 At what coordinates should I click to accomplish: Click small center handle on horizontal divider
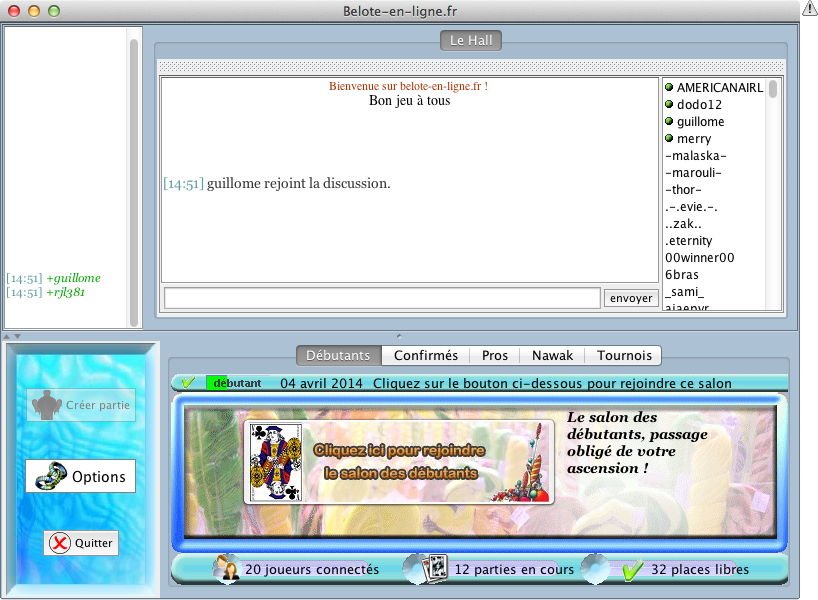[x=399, y=336]
